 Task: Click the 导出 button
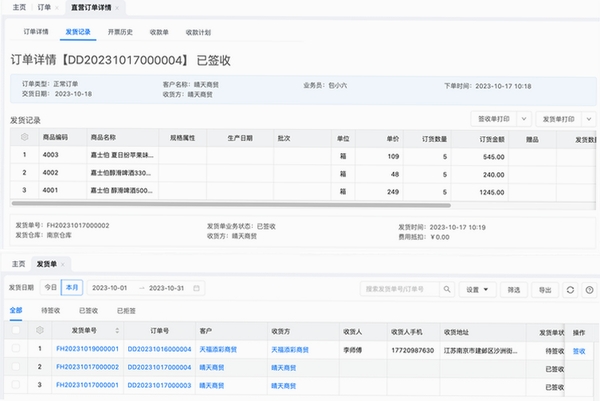pyautogui.click(x=545, y=290)
